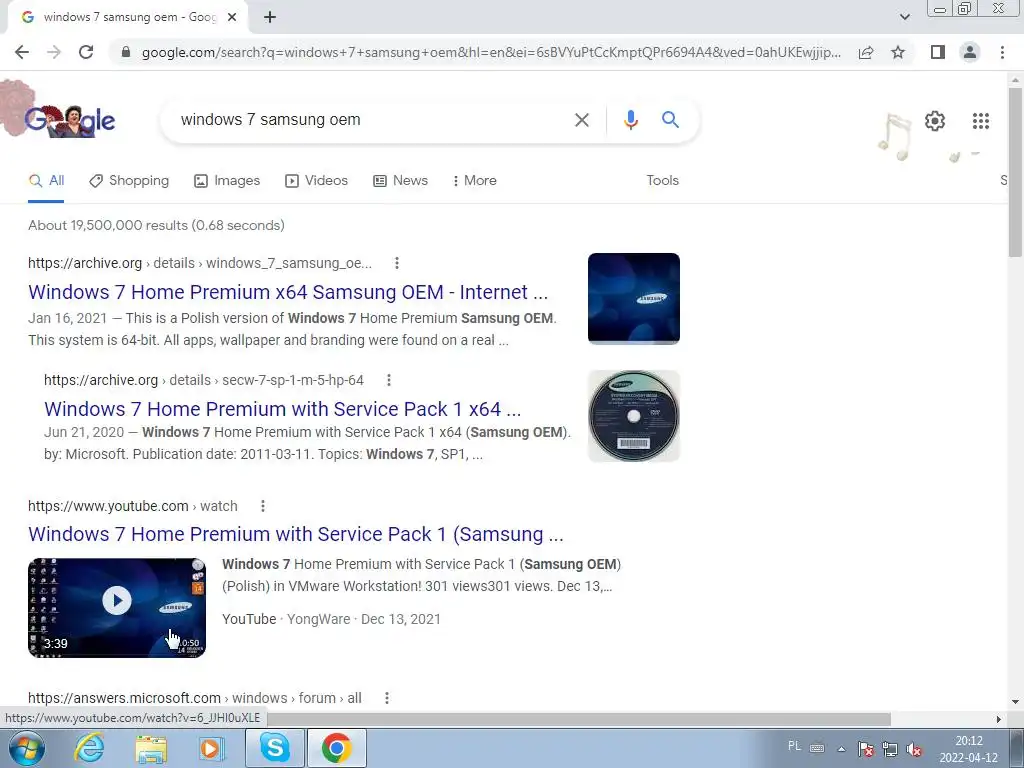Play the YouTube video thumbnail
The height and width of the screenshot is (768, 1024).
pyautogui.click(x=117, y=607)
